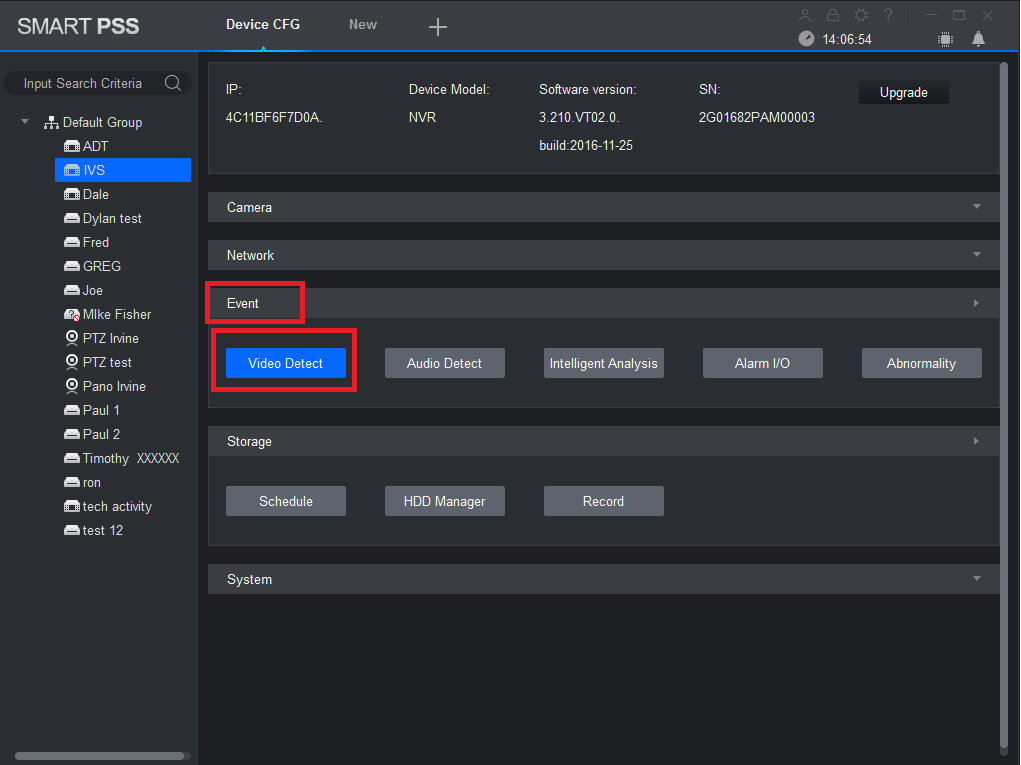1021x765 pixels.
Task: Click the Fred device icon
Action: tap(72, 242)
